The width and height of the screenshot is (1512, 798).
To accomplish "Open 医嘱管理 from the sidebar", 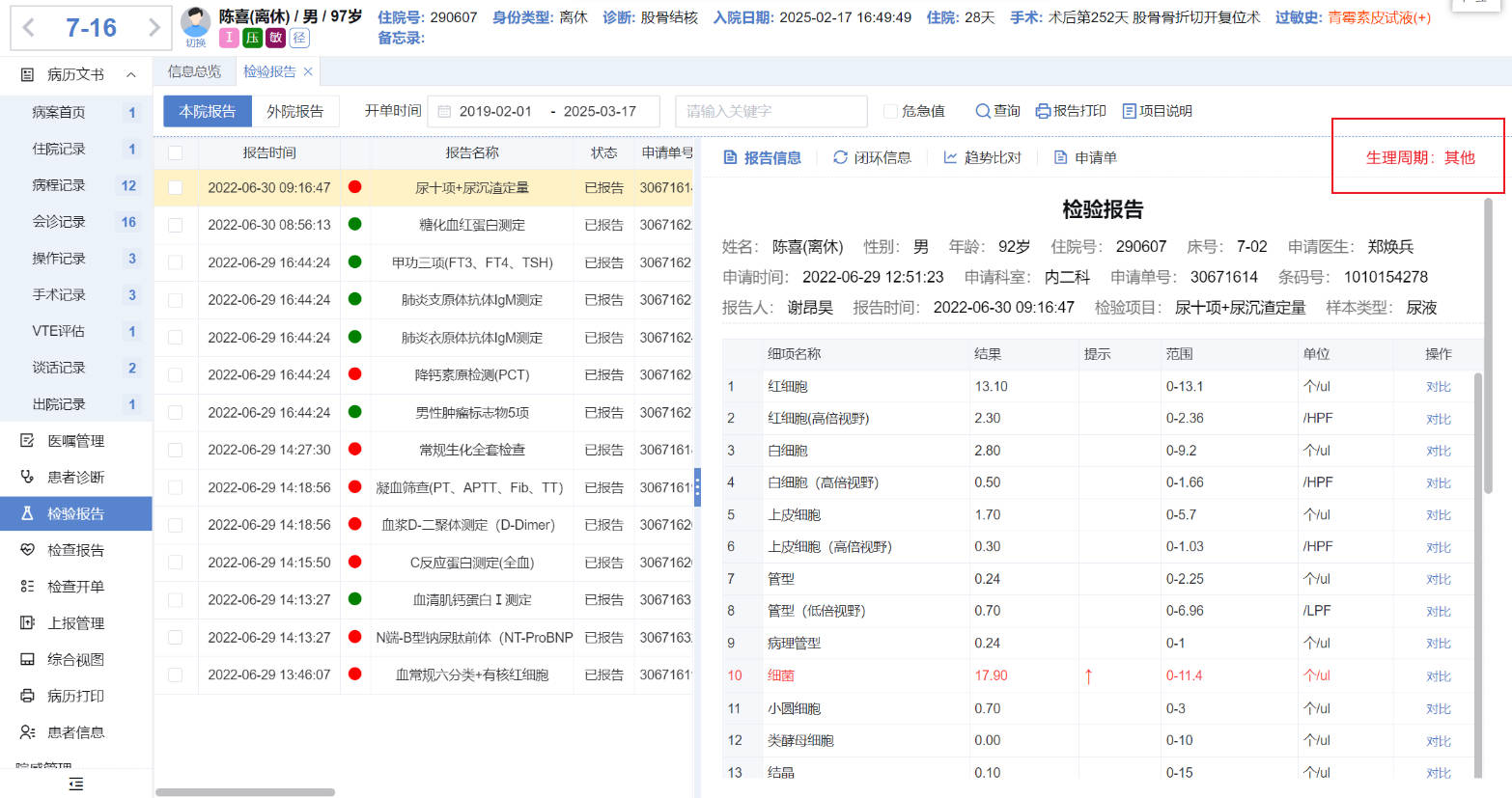I will (x=76, y=441).
